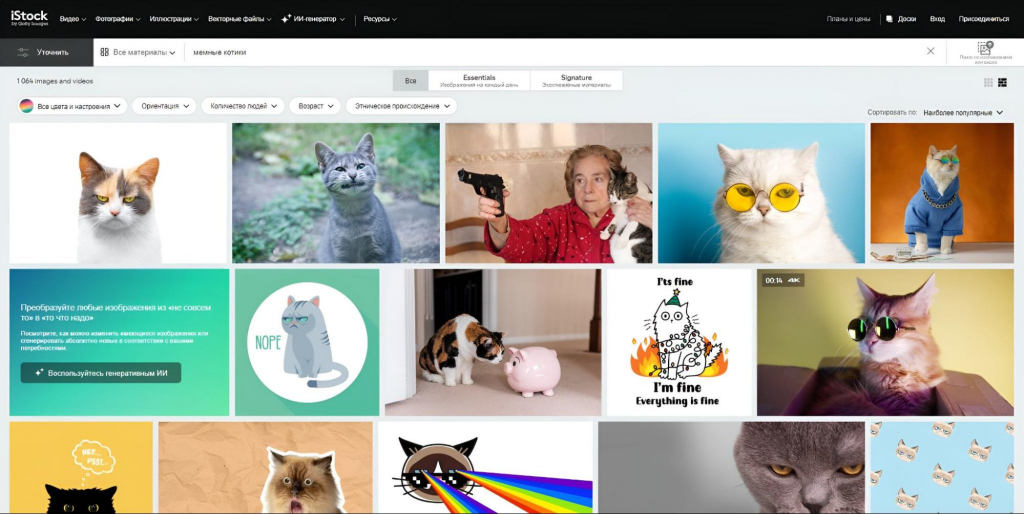This screenshot has height=514, width=1024.
Task: Open the Доски boards icon
Action: [890, 19]
